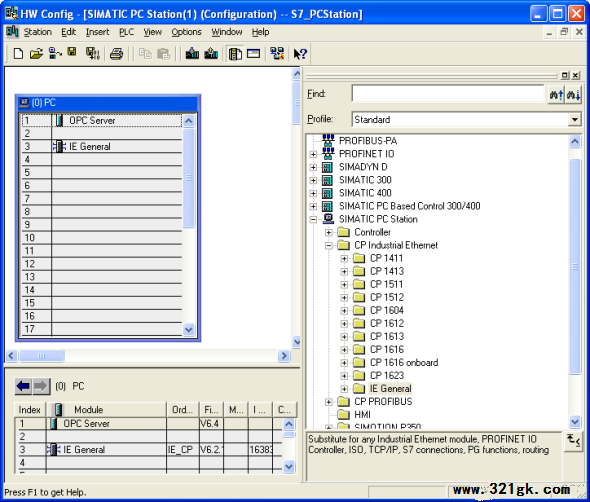Screen dimensions: 590x502
Task: Expand the SIMATIC 300 catalog node
Action: 313,180
